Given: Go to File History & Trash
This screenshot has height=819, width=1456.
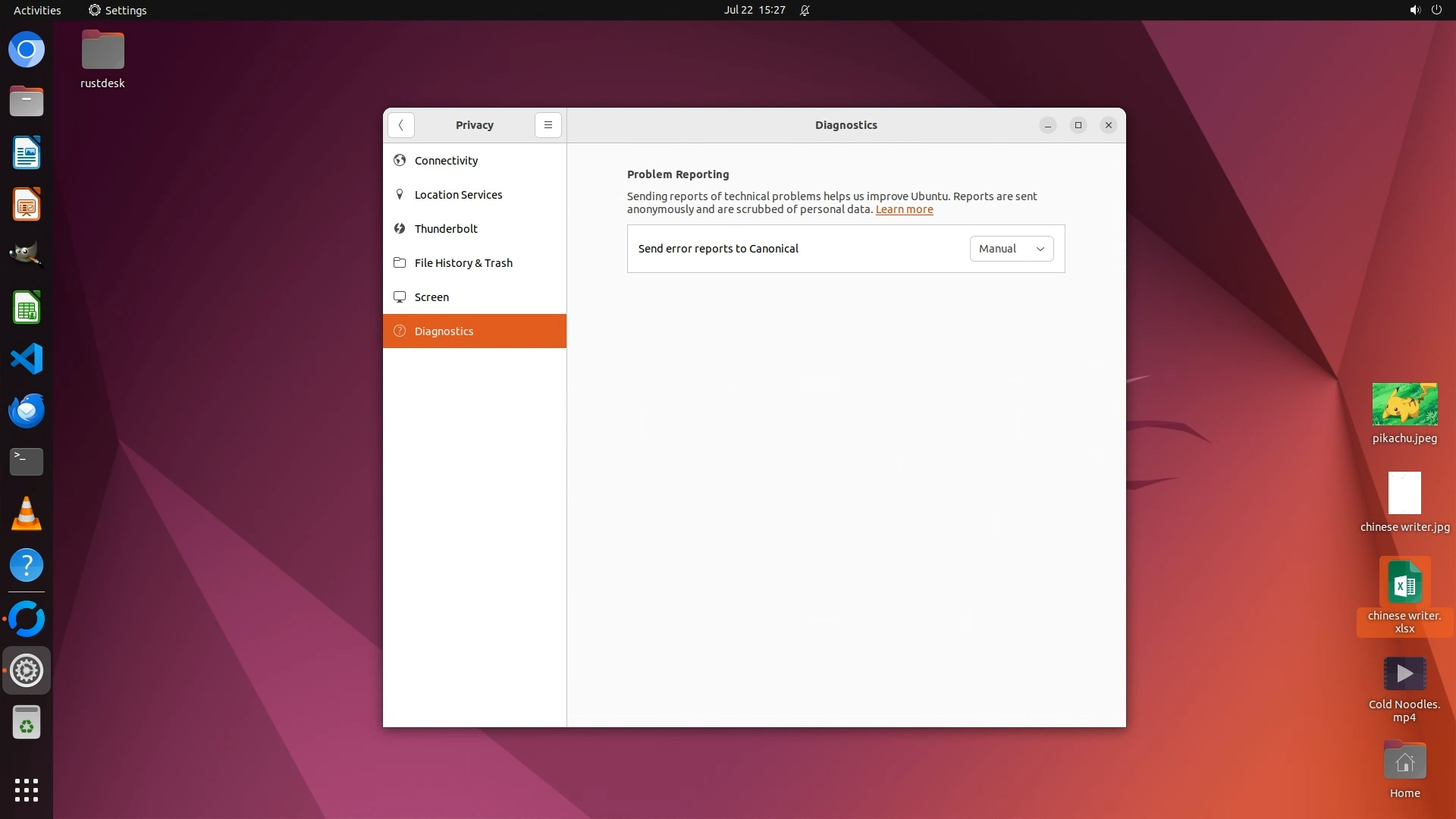Looking at the screenshot, I should click(x=463, y=263).
